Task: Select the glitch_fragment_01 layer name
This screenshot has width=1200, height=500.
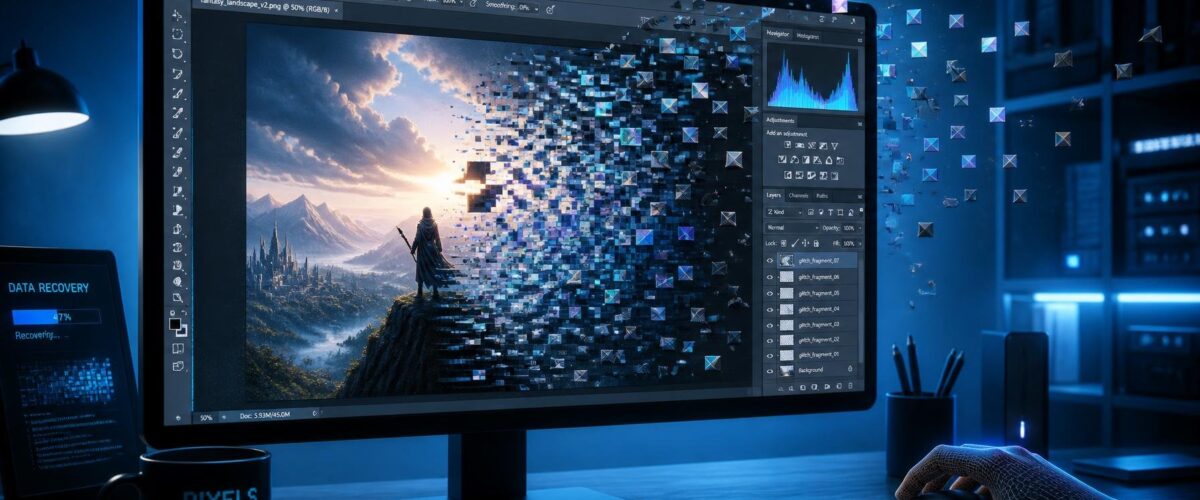Action: (x=819, y=355)
